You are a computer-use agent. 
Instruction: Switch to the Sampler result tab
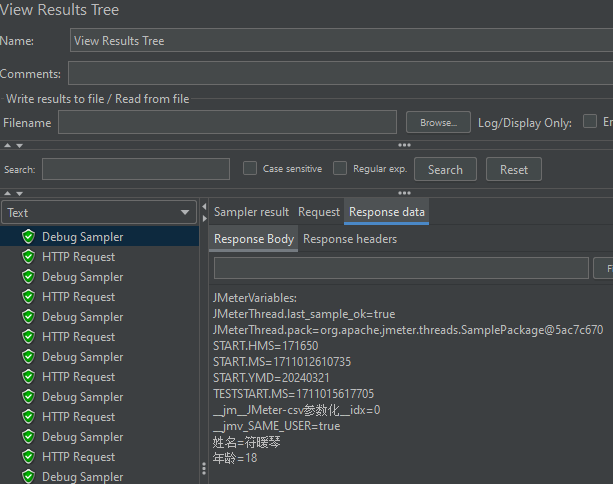click(x=251, y=212)
